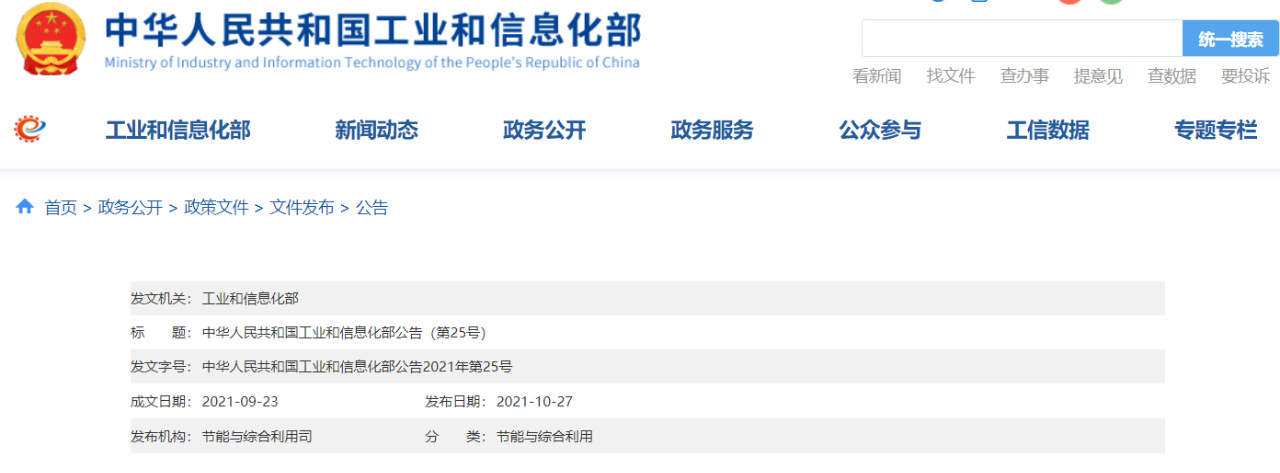This screenshot has height=473, width=1280.
Task: Click the orange-blue gear logo beside navigation
Action: (31, 129)
